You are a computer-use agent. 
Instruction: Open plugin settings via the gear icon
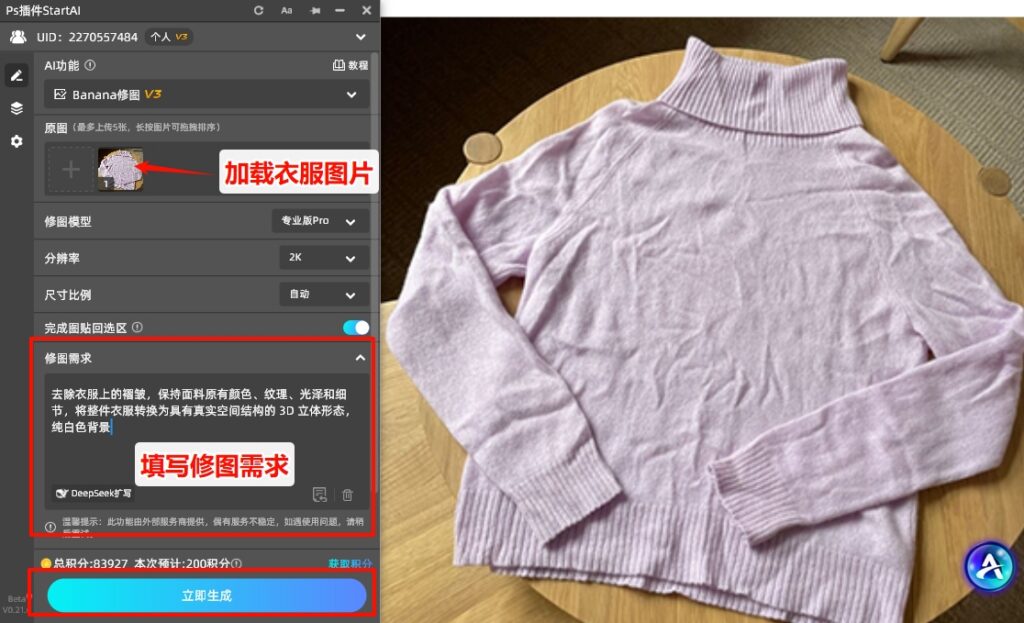pyautogui.click(x=16, y=142)
